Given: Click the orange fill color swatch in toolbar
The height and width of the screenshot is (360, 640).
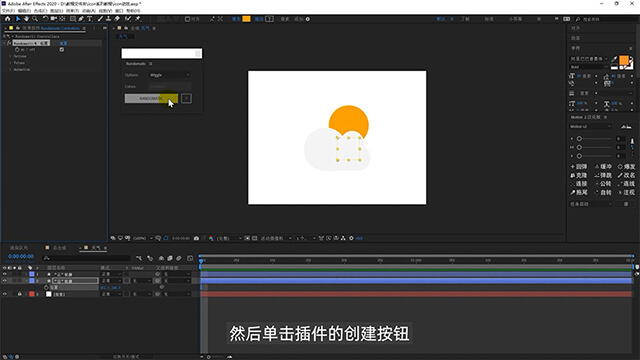Looking at the screenshot, I should tap(246, 19).
